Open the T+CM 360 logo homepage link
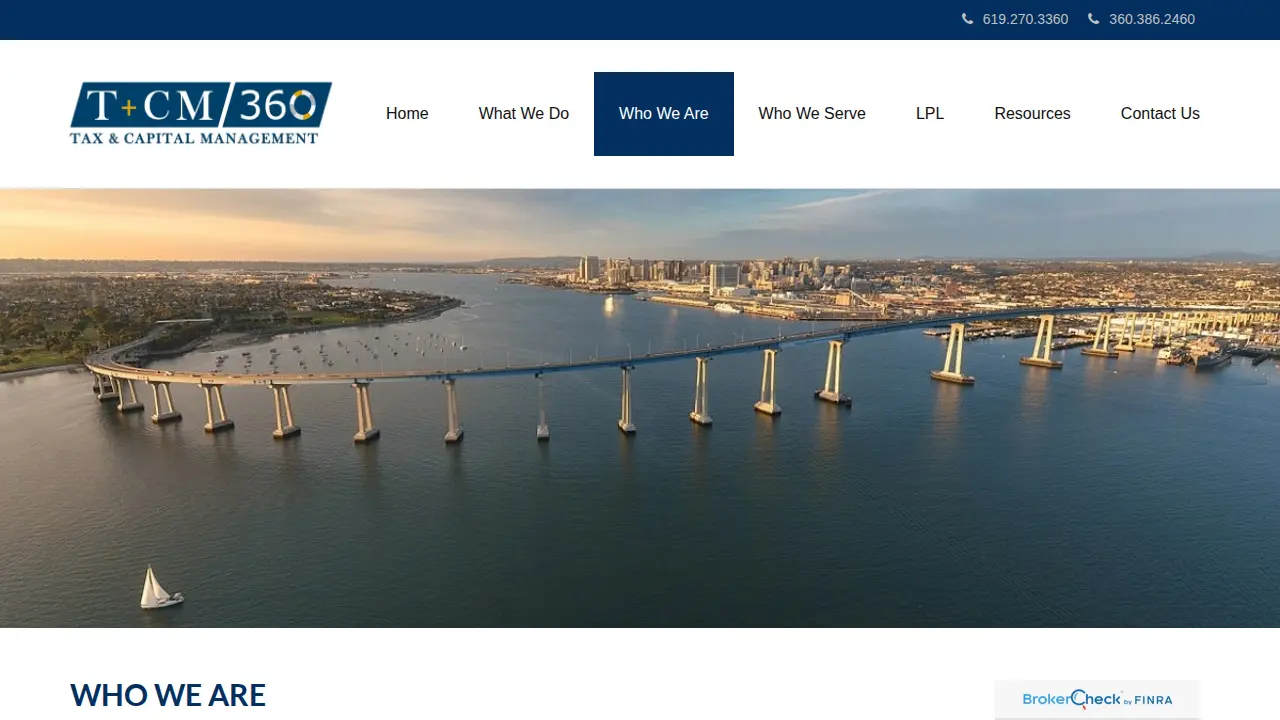1280x720 pixels. click(201, 113)
